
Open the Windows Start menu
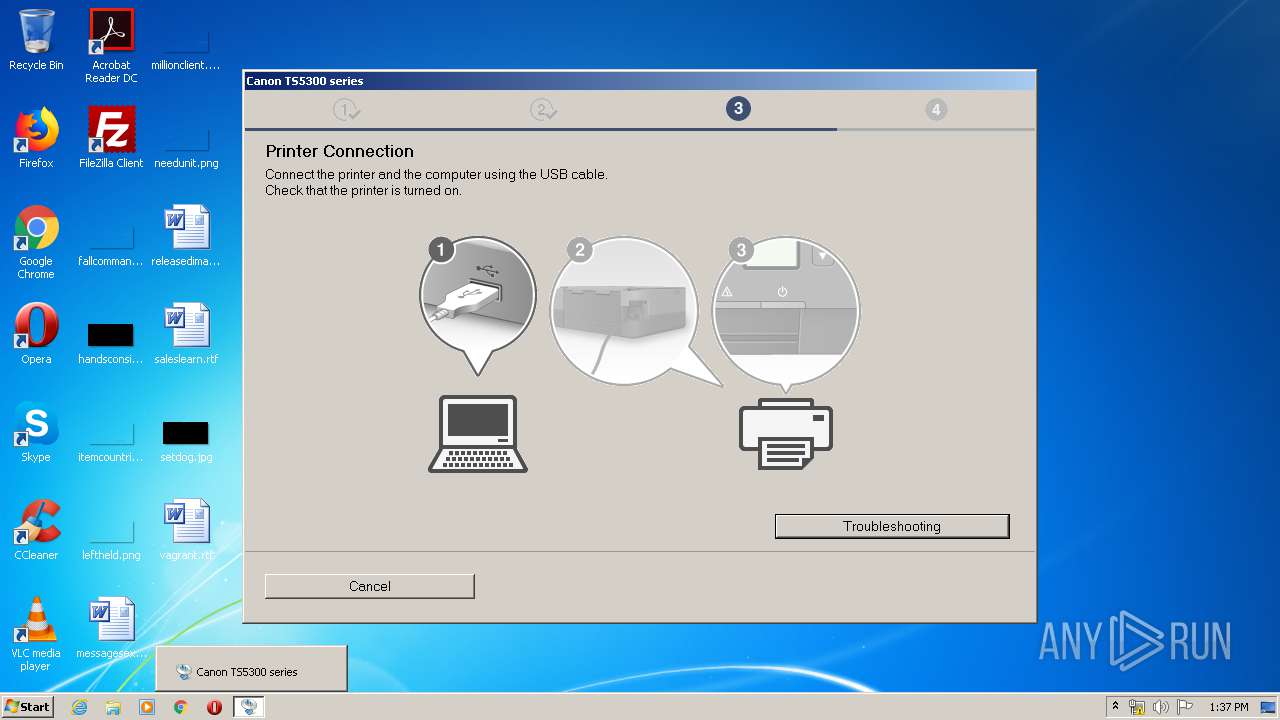pos(28,706)
